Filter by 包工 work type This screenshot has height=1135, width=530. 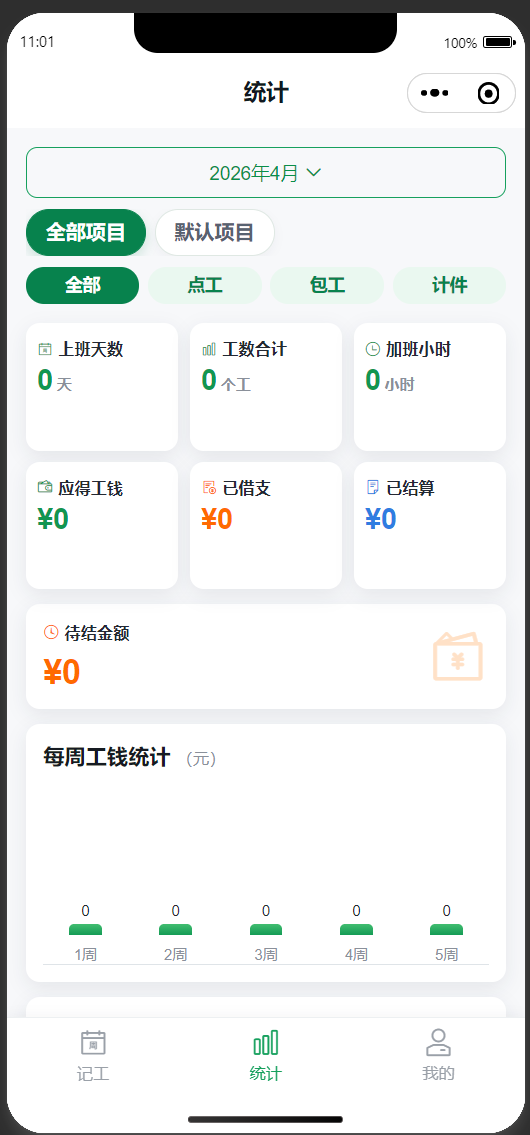[327, 285]
